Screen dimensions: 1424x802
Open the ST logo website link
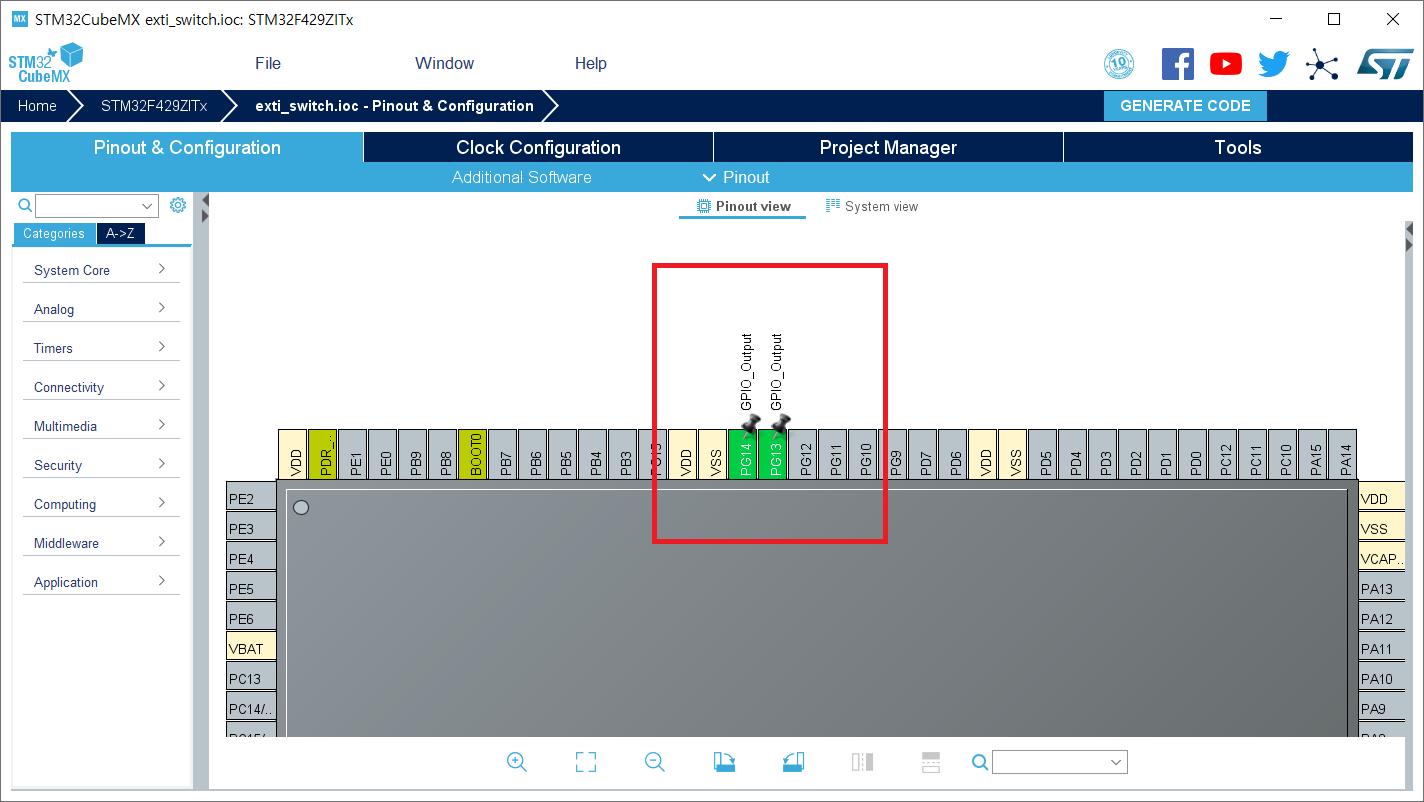point(1385,64)
